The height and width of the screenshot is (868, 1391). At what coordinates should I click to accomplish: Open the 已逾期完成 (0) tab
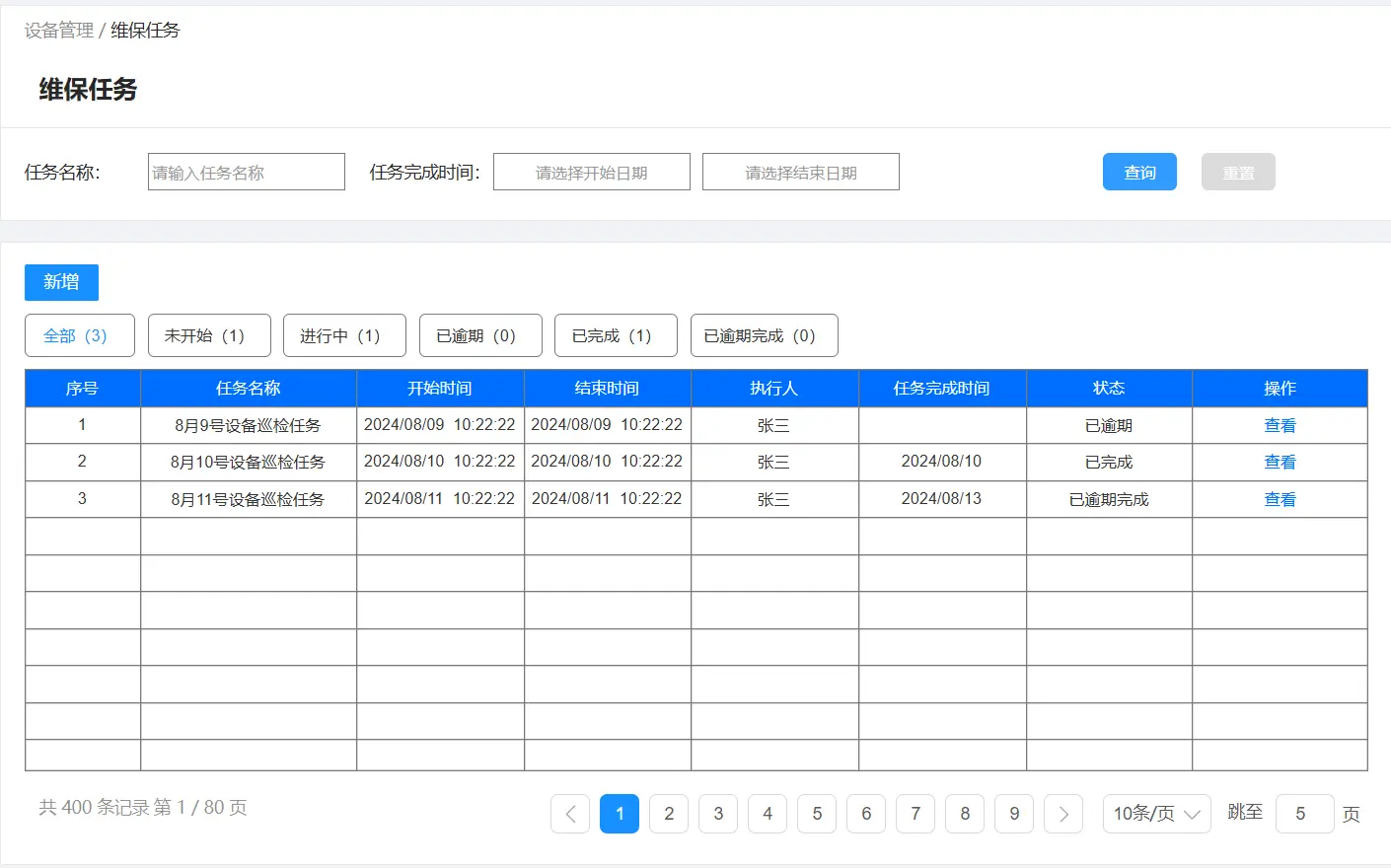click(x=764, y=335)
